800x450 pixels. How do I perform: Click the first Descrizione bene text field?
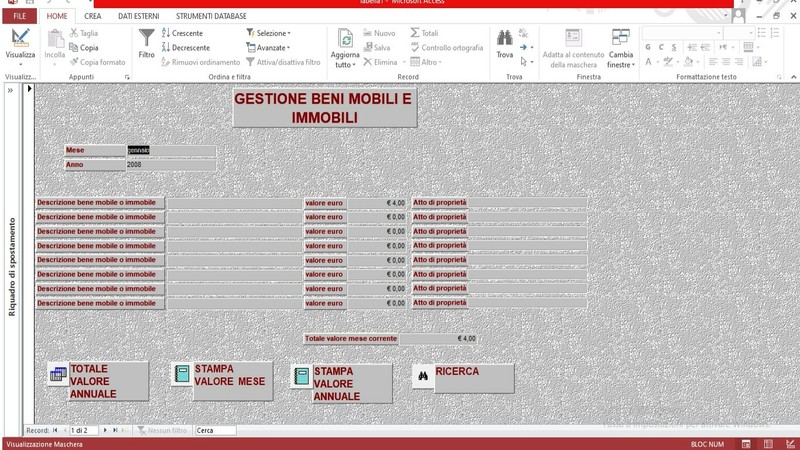coord(235,203)
